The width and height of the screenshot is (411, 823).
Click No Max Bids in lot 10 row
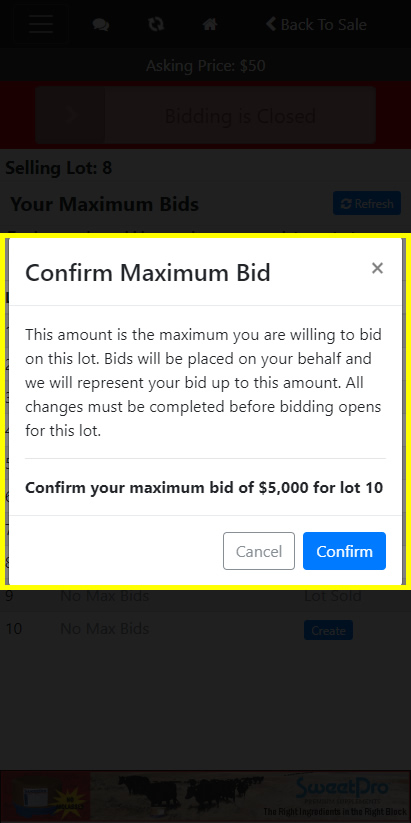[104, 629]
